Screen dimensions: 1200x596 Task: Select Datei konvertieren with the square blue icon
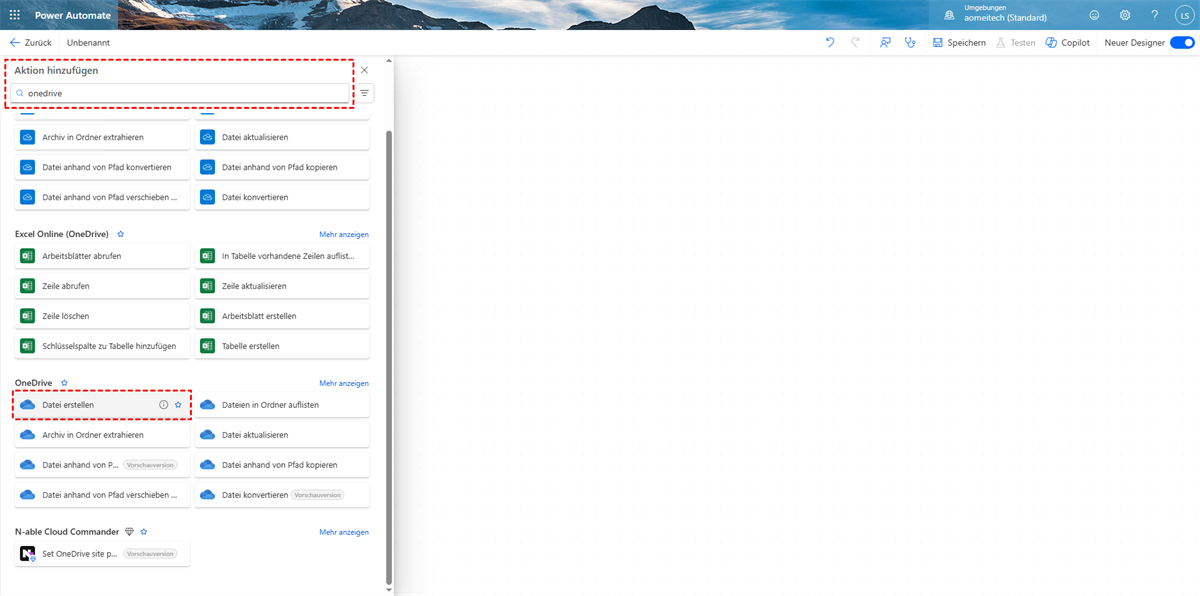click(x=282, y=197)
